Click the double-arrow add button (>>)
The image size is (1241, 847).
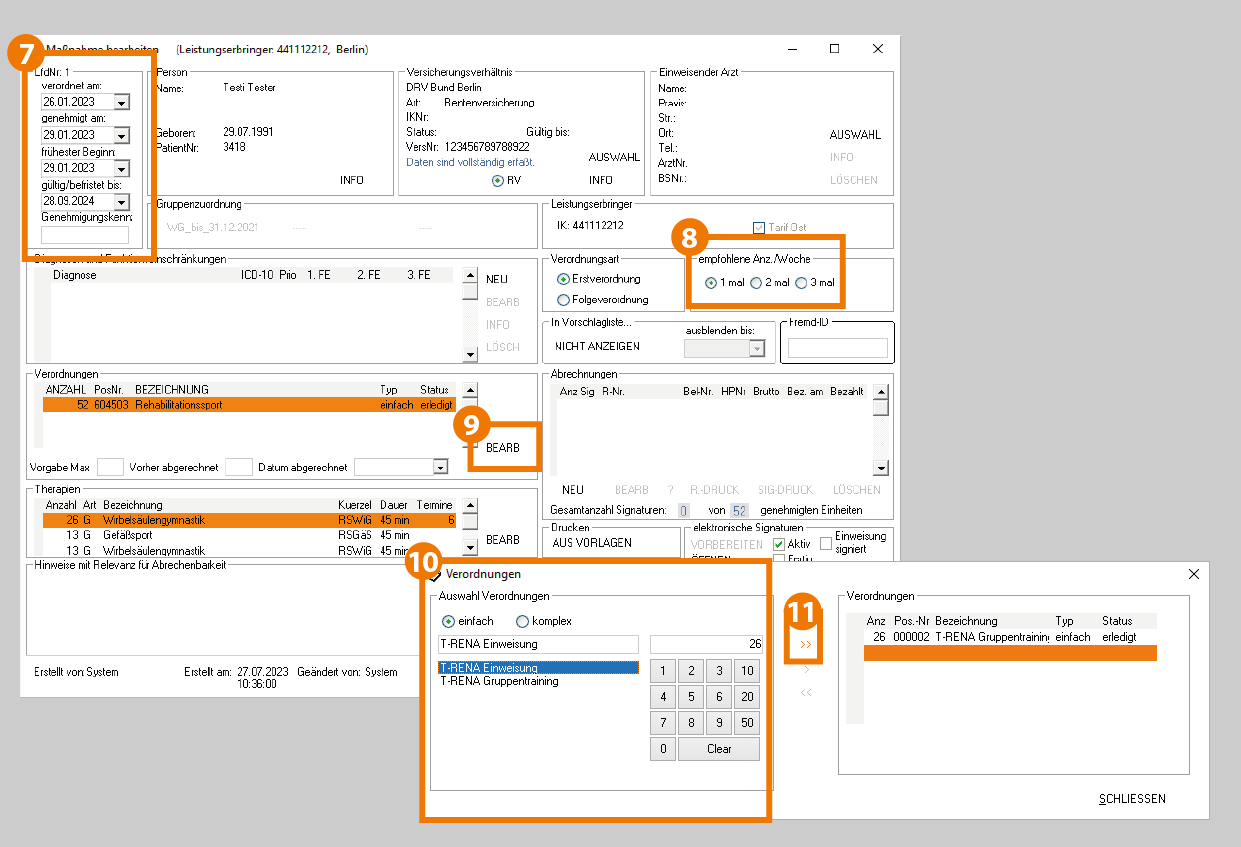(x=806, y=645)
